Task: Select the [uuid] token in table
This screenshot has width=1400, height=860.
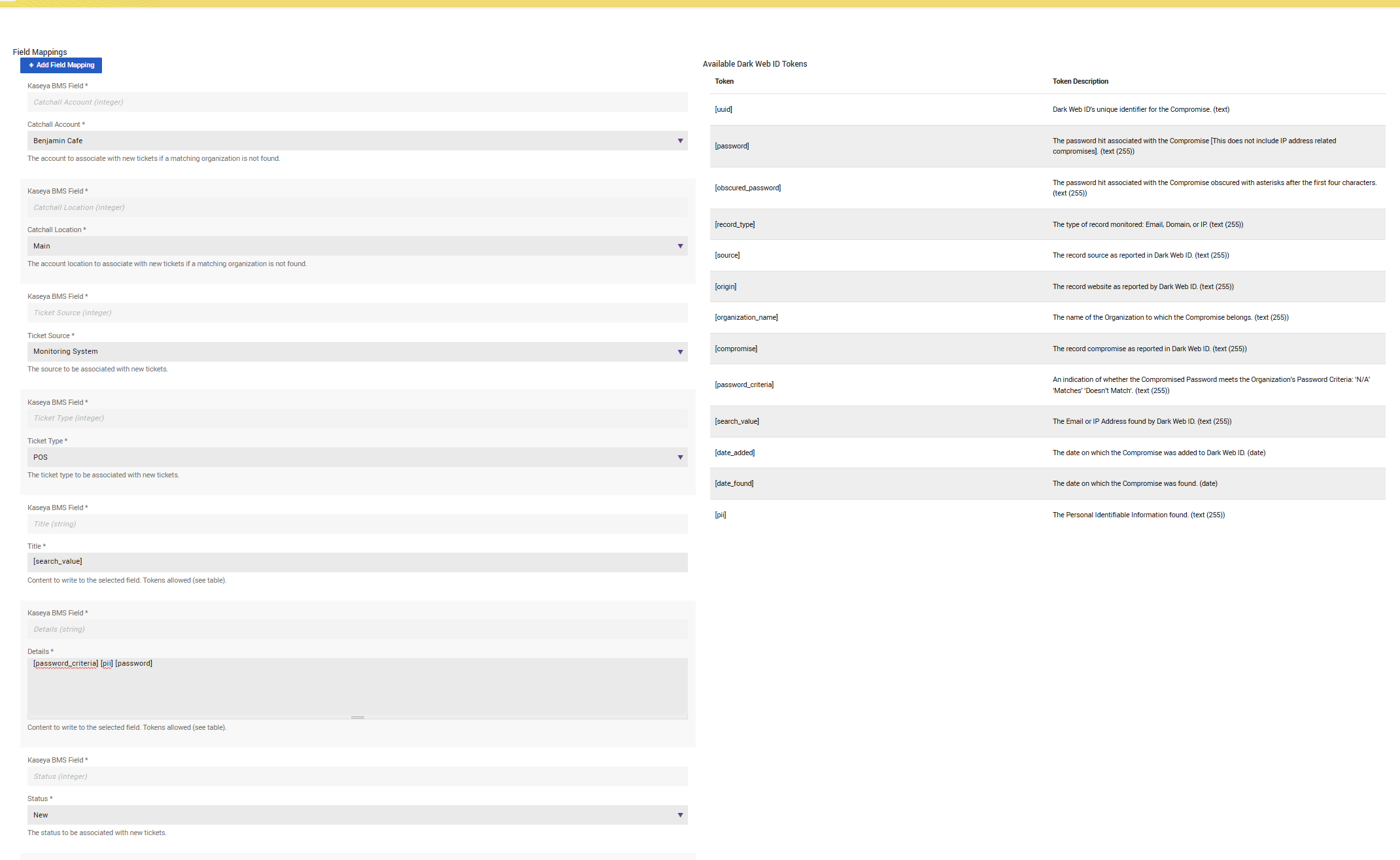Action: [723, 110]
